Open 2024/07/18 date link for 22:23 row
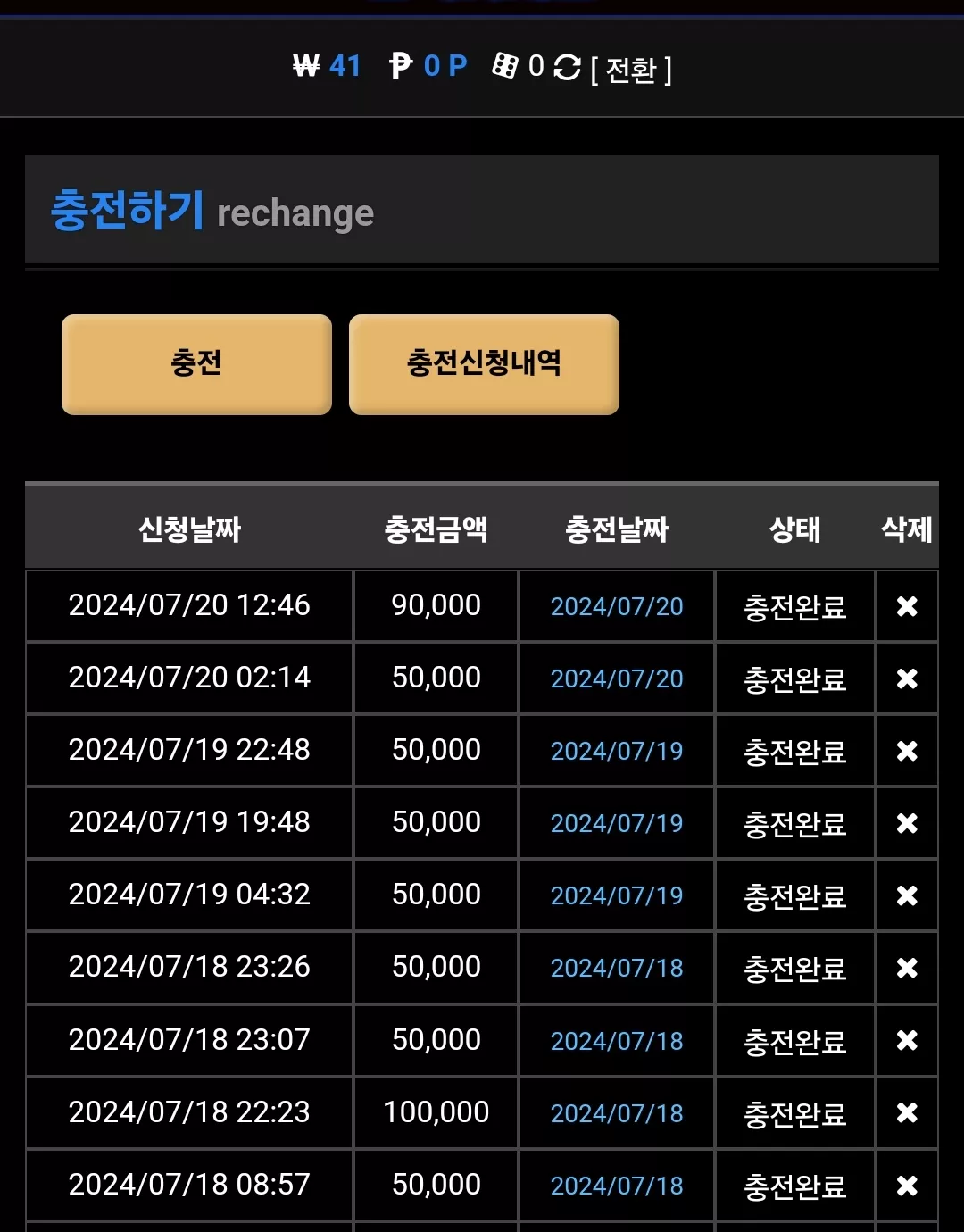The width and height of the screenshot is (964, 1232). (617, 1113)
